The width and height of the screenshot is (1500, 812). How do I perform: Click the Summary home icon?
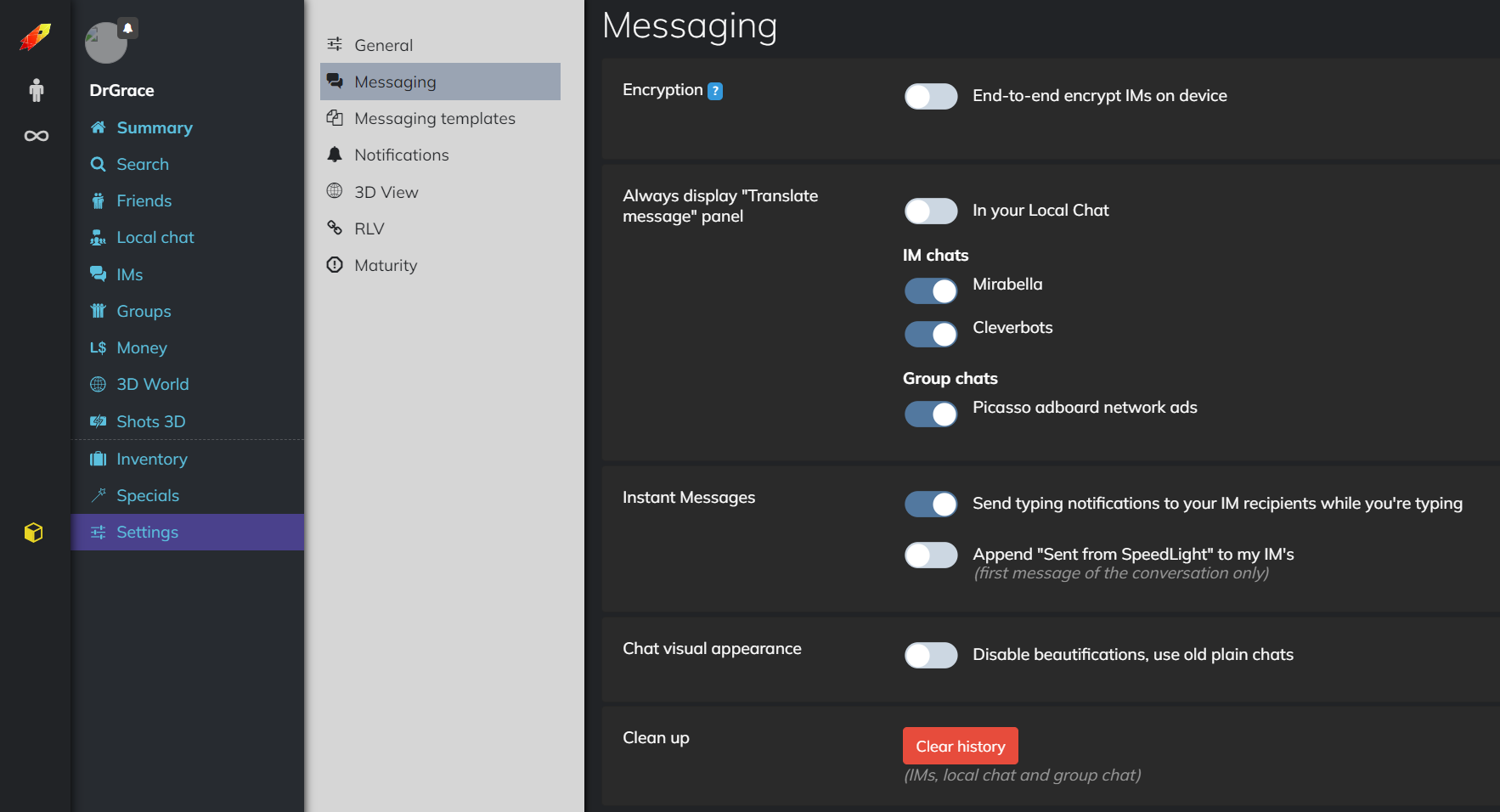(x=99, y=127)
